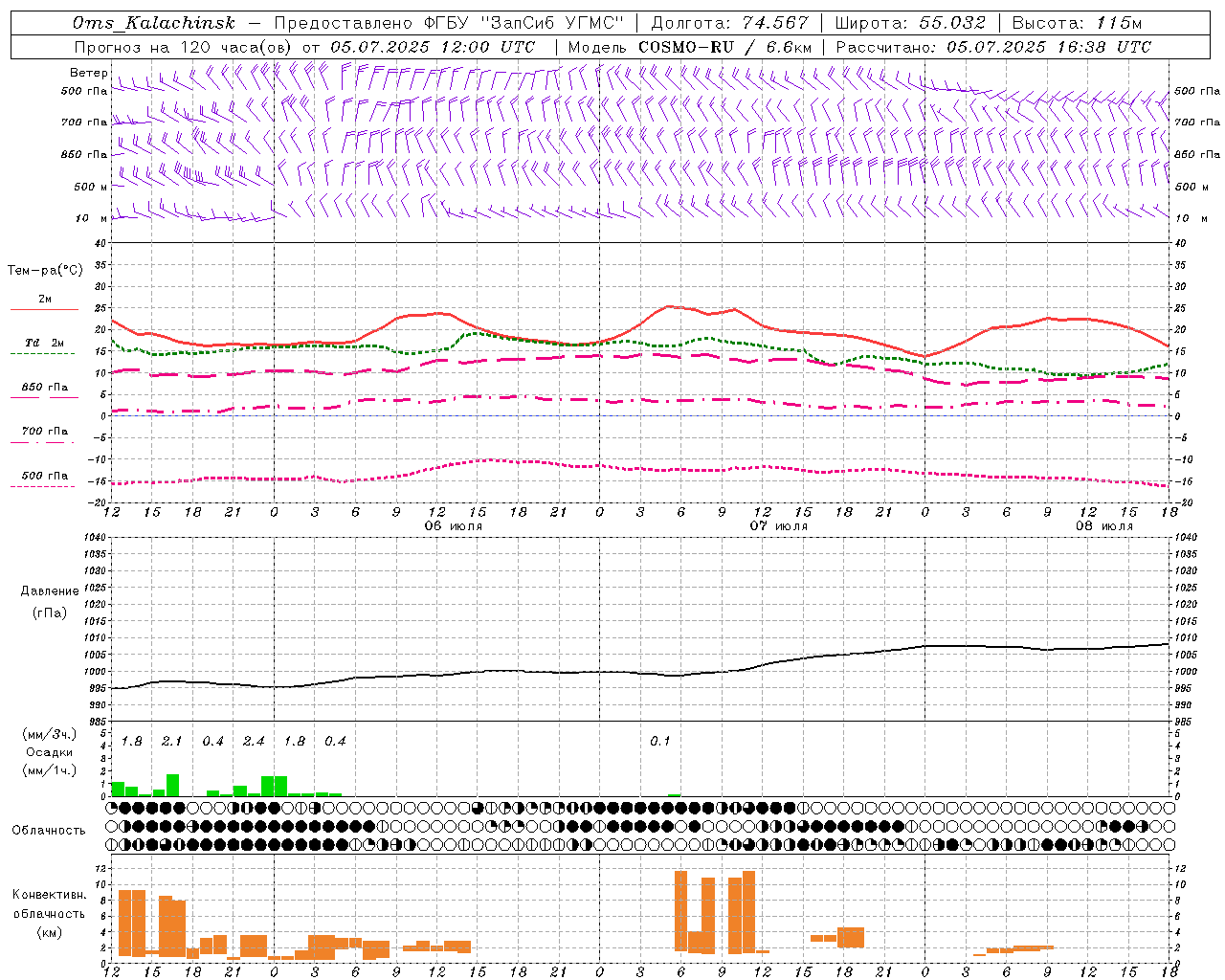The image size is (1225, 980).
Task: Click the Высота: 115м value
Action: tap(1077, 23)
